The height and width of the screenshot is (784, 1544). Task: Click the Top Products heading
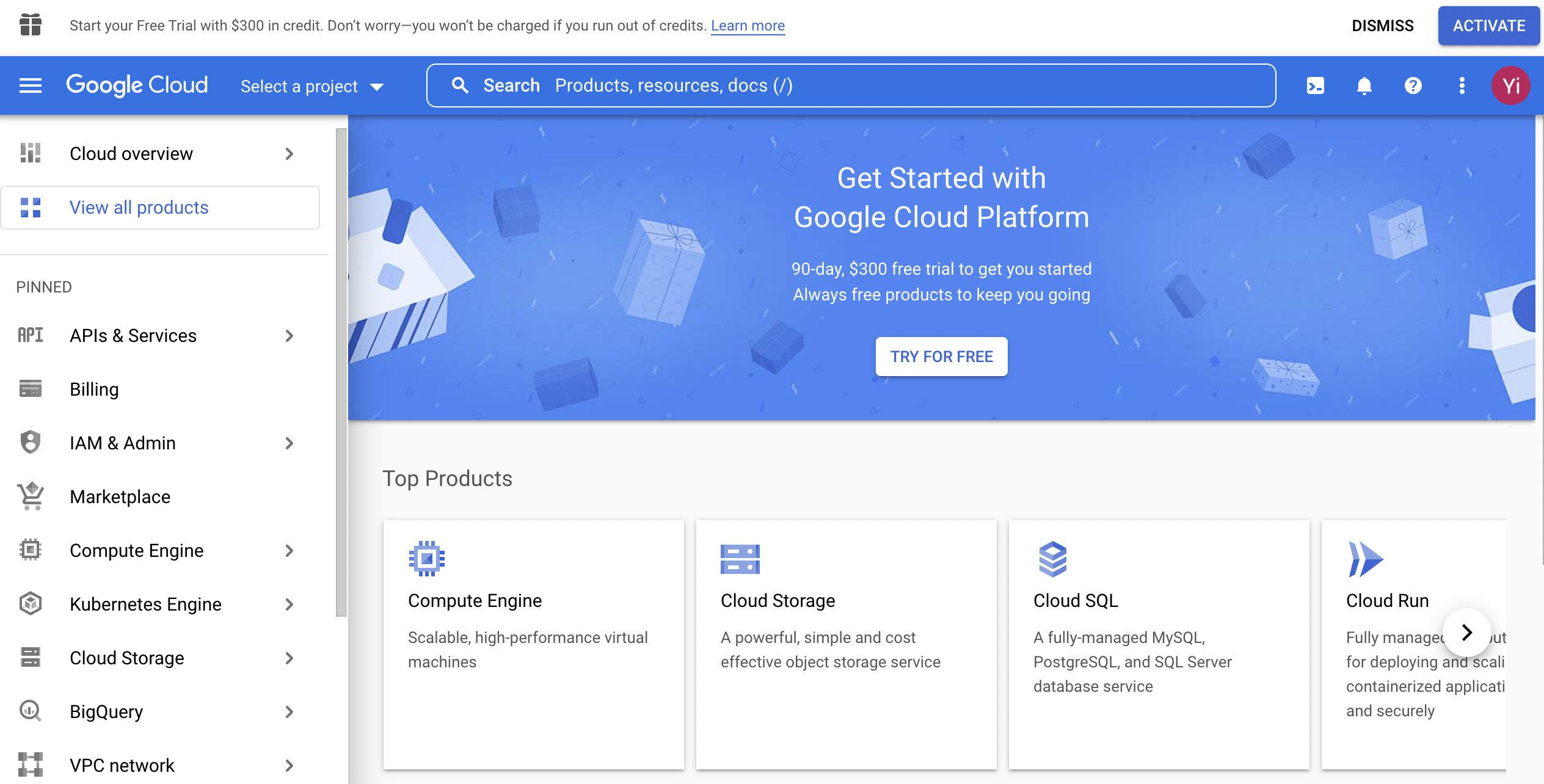(x=447, y=479)
